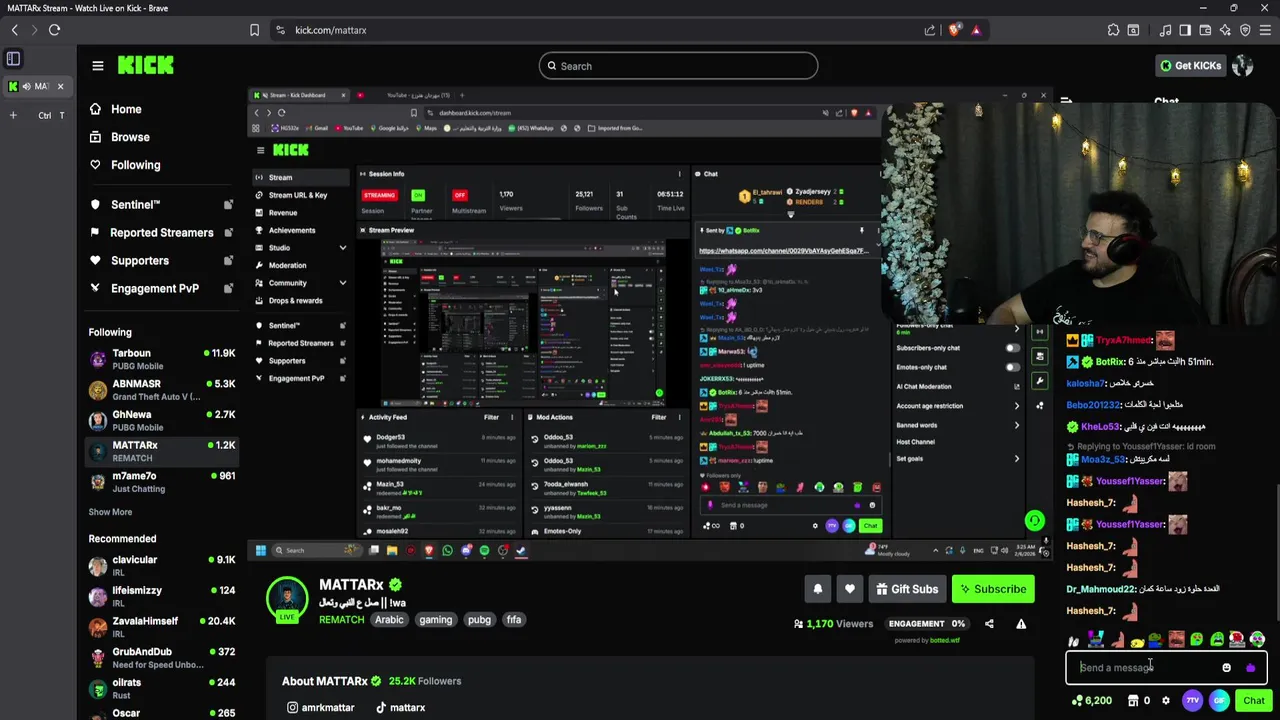Screen dimensions: 1280x720
Task: Open Brave Wallet icon
Action: 1205,30
